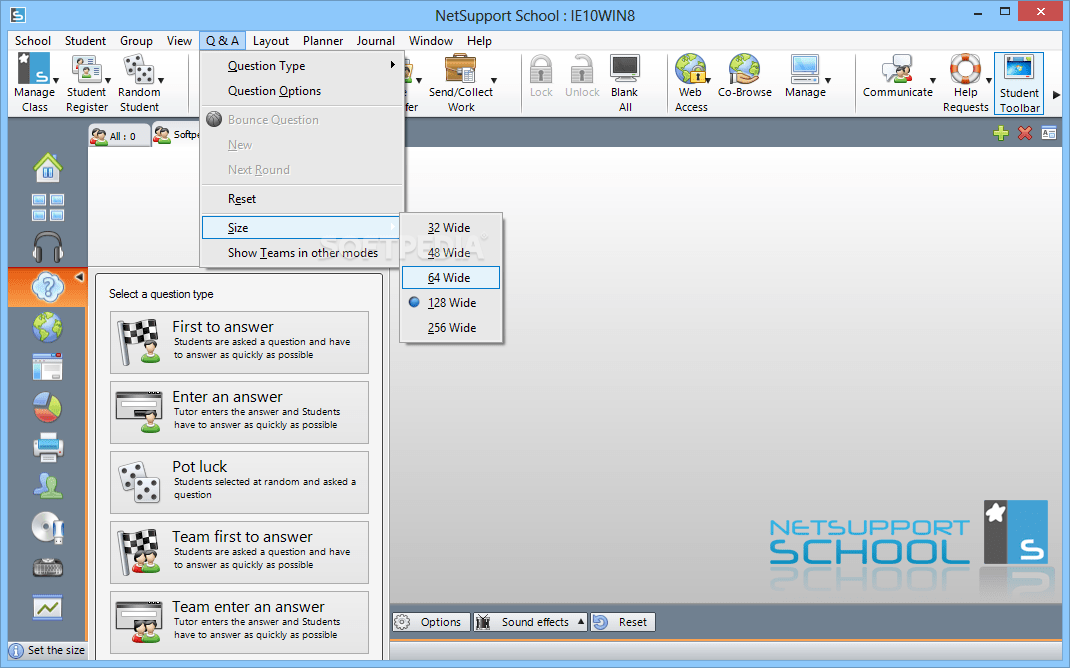This screenshot has height=668, width=1070.
Task: Show more toolbar items arrow
Action: pos(1056,95)
